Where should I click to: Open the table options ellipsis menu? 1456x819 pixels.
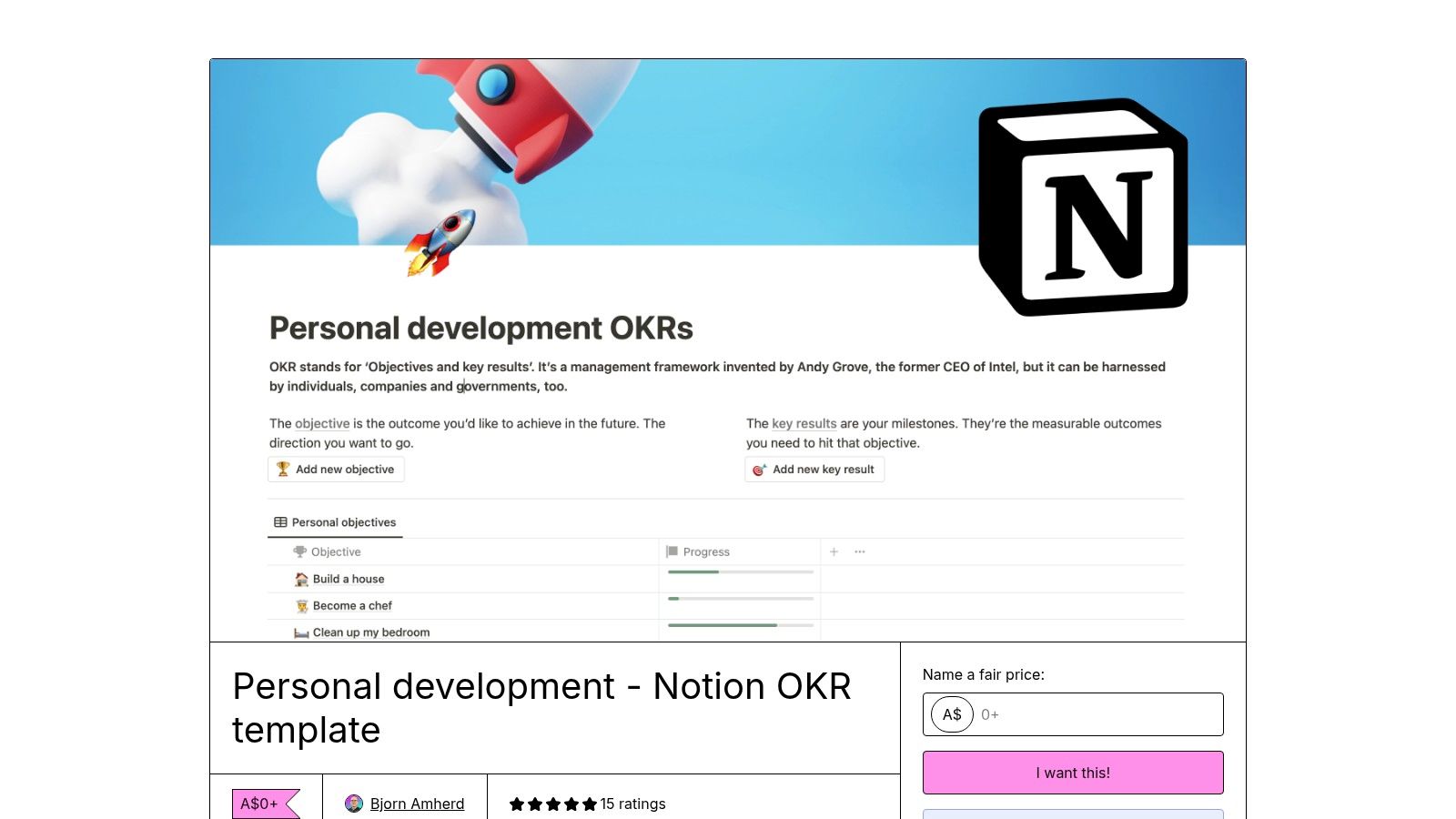click(859, 551)
